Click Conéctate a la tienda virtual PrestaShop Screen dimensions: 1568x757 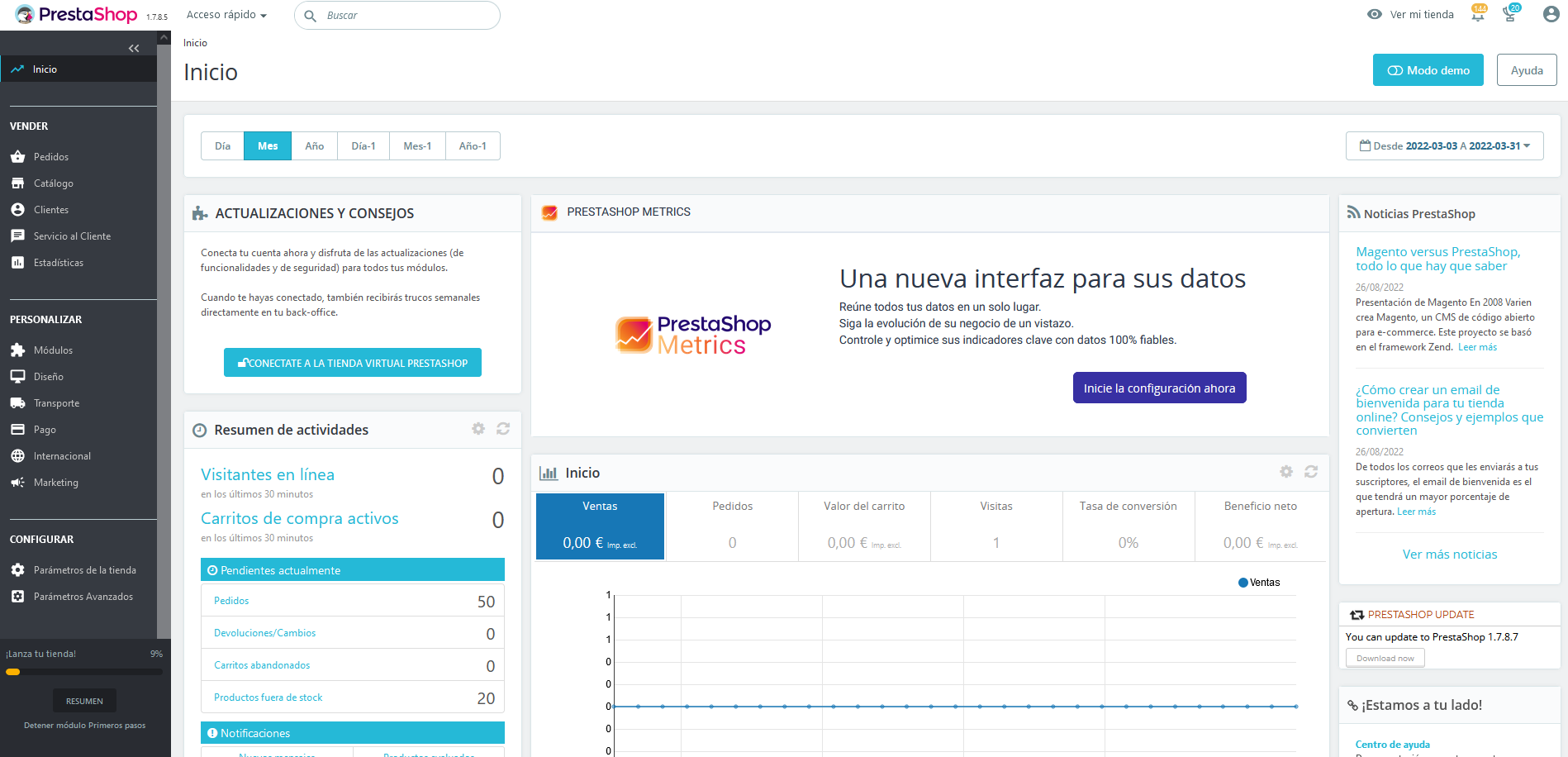point(353,363)
